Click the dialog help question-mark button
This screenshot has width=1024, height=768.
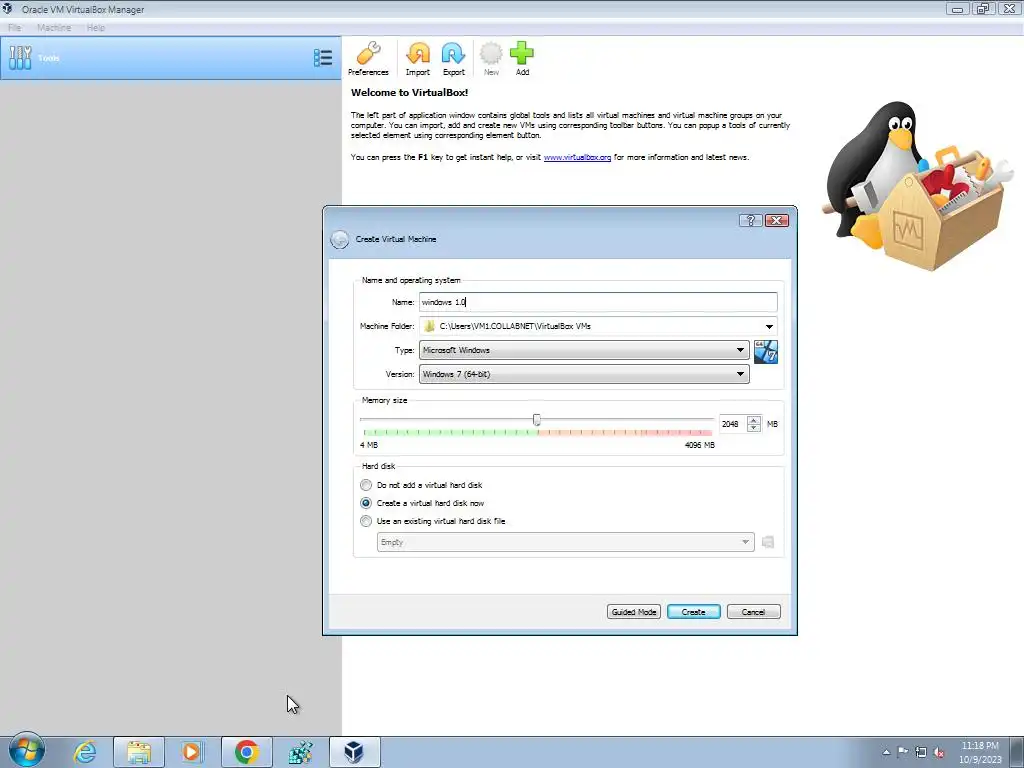750,220
